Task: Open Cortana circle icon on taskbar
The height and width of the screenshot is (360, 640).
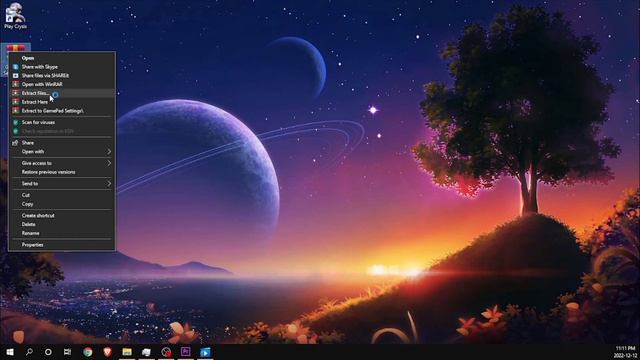Action: 48,352
